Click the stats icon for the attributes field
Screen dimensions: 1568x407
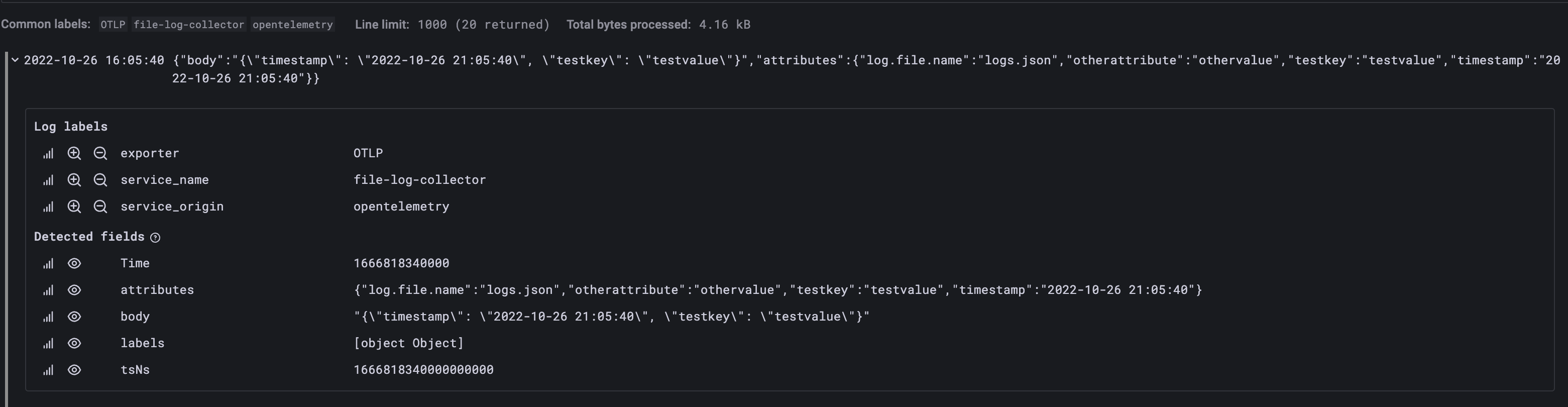[48, 290]
